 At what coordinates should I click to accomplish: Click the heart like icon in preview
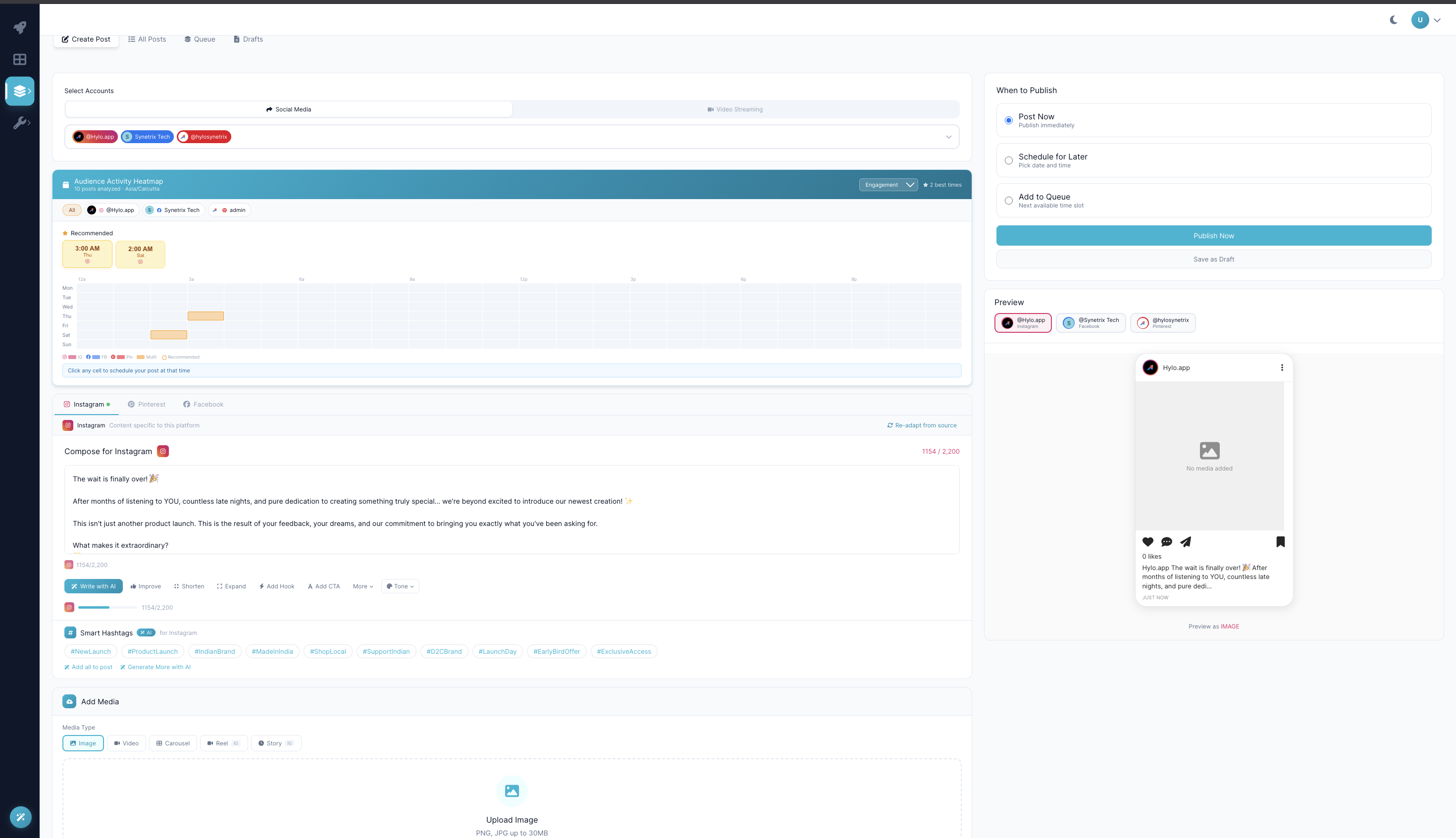(1147, 542)
